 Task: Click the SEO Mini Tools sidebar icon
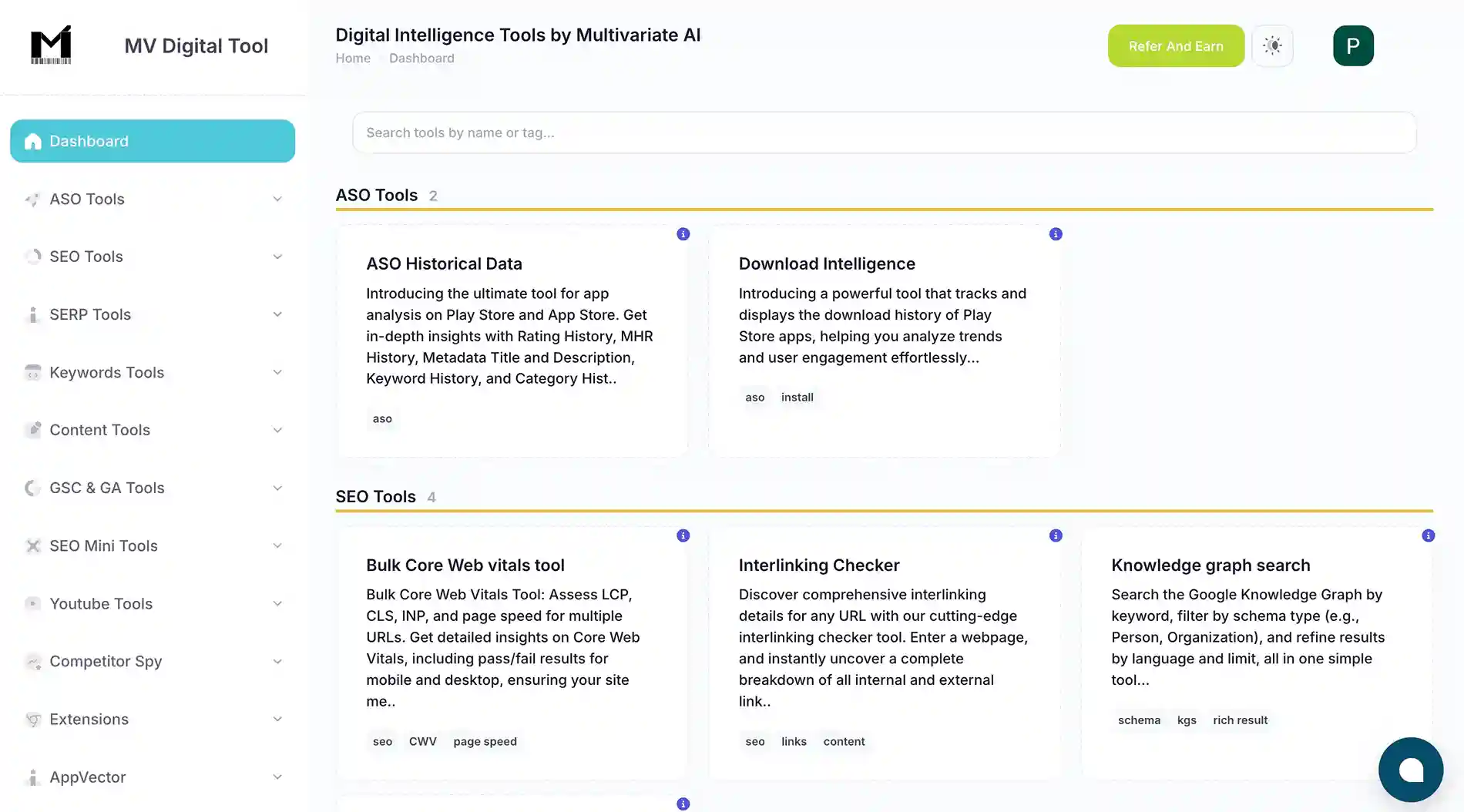coord(32,546)
